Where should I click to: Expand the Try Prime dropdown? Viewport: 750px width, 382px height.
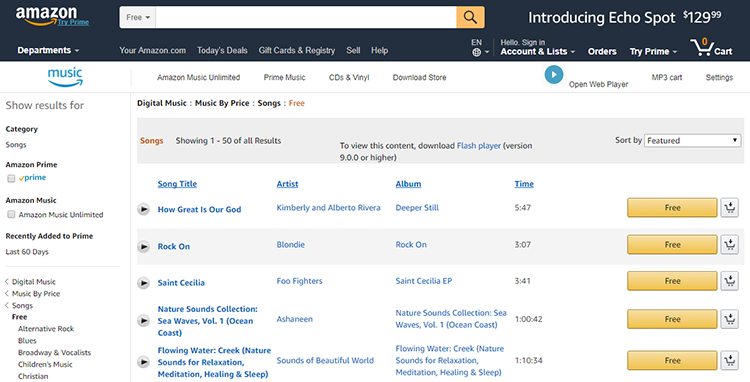[653, 52]
